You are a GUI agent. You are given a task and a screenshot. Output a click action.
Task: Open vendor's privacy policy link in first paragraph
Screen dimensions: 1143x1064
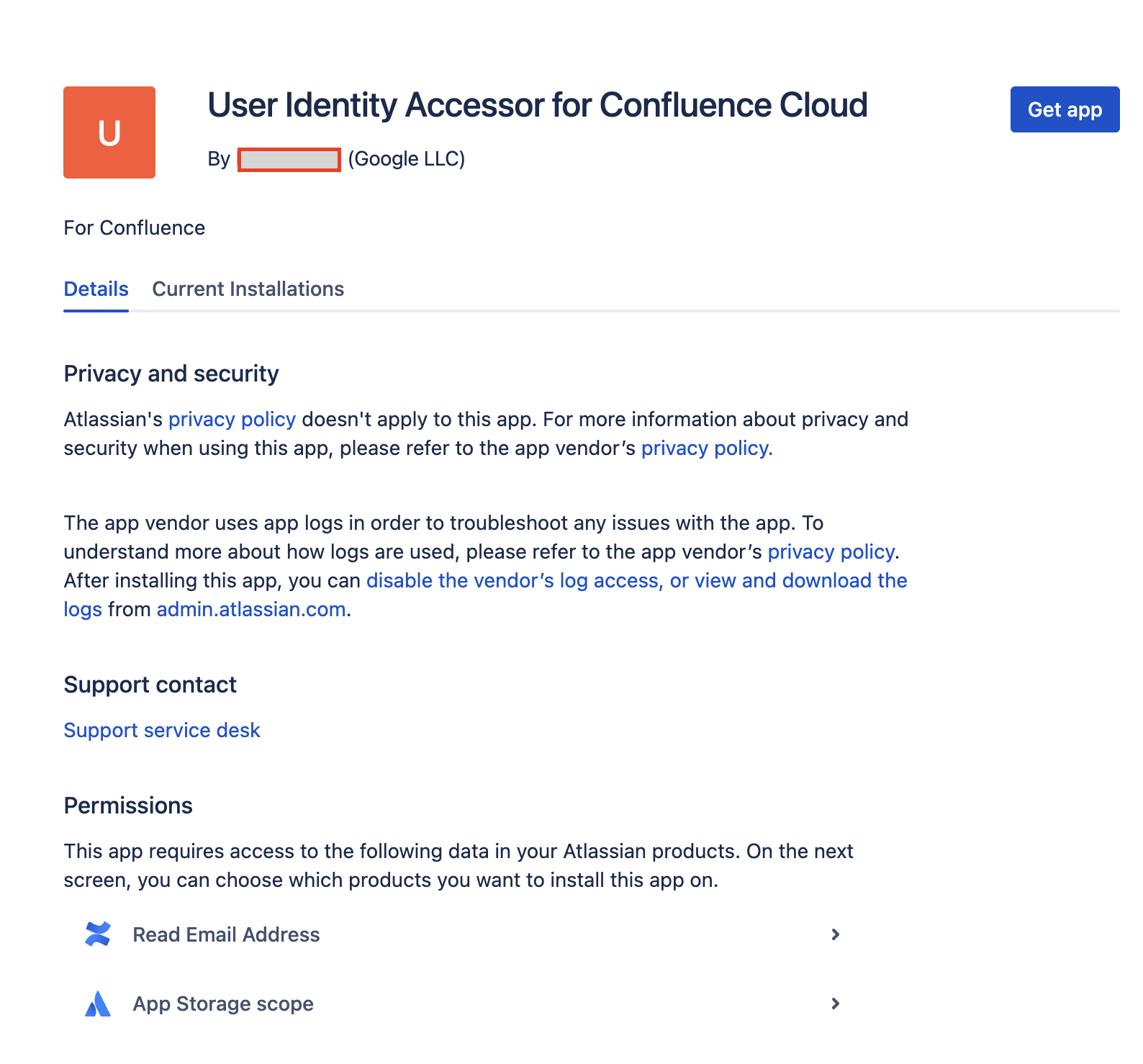coord(706,448)
